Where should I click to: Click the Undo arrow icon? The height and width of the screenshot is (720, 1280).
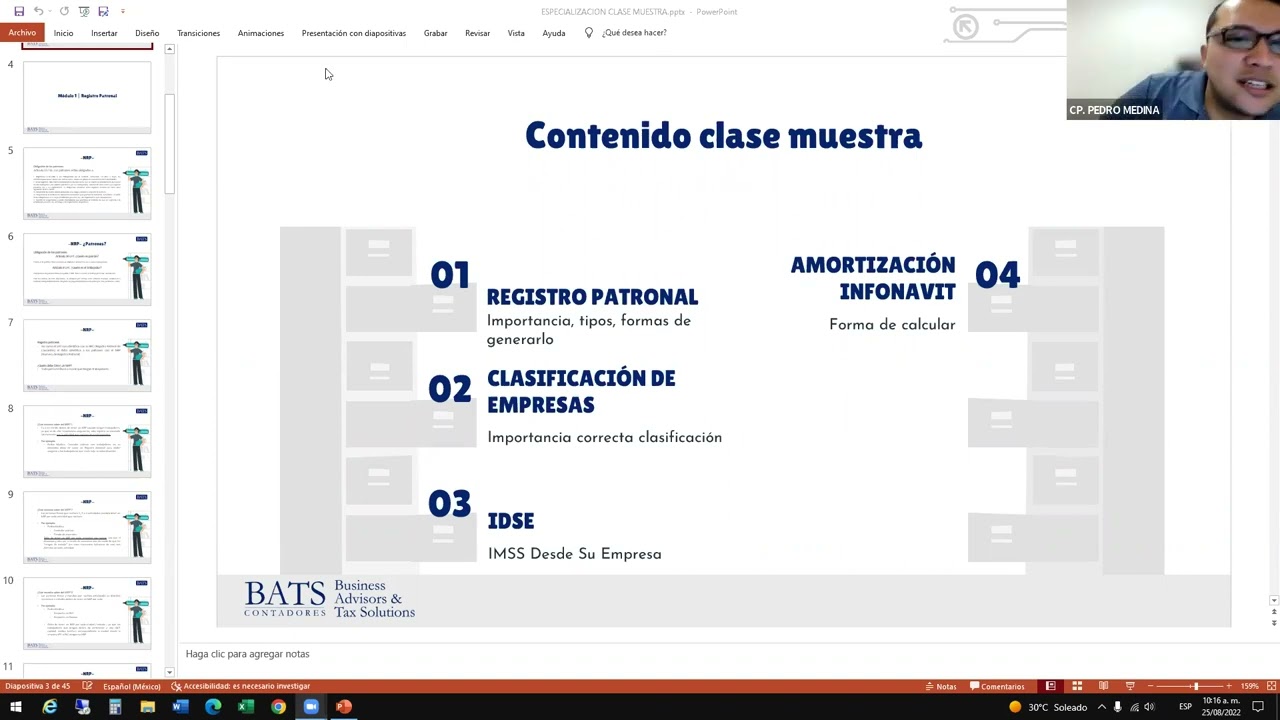(x=38, y=11)
